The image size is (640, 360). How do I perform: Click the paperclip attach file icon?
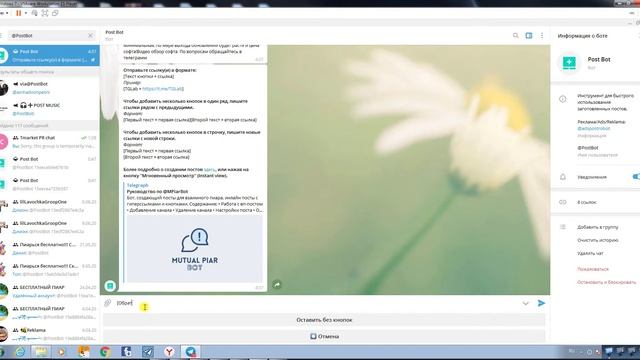click(x=108, y=303)
